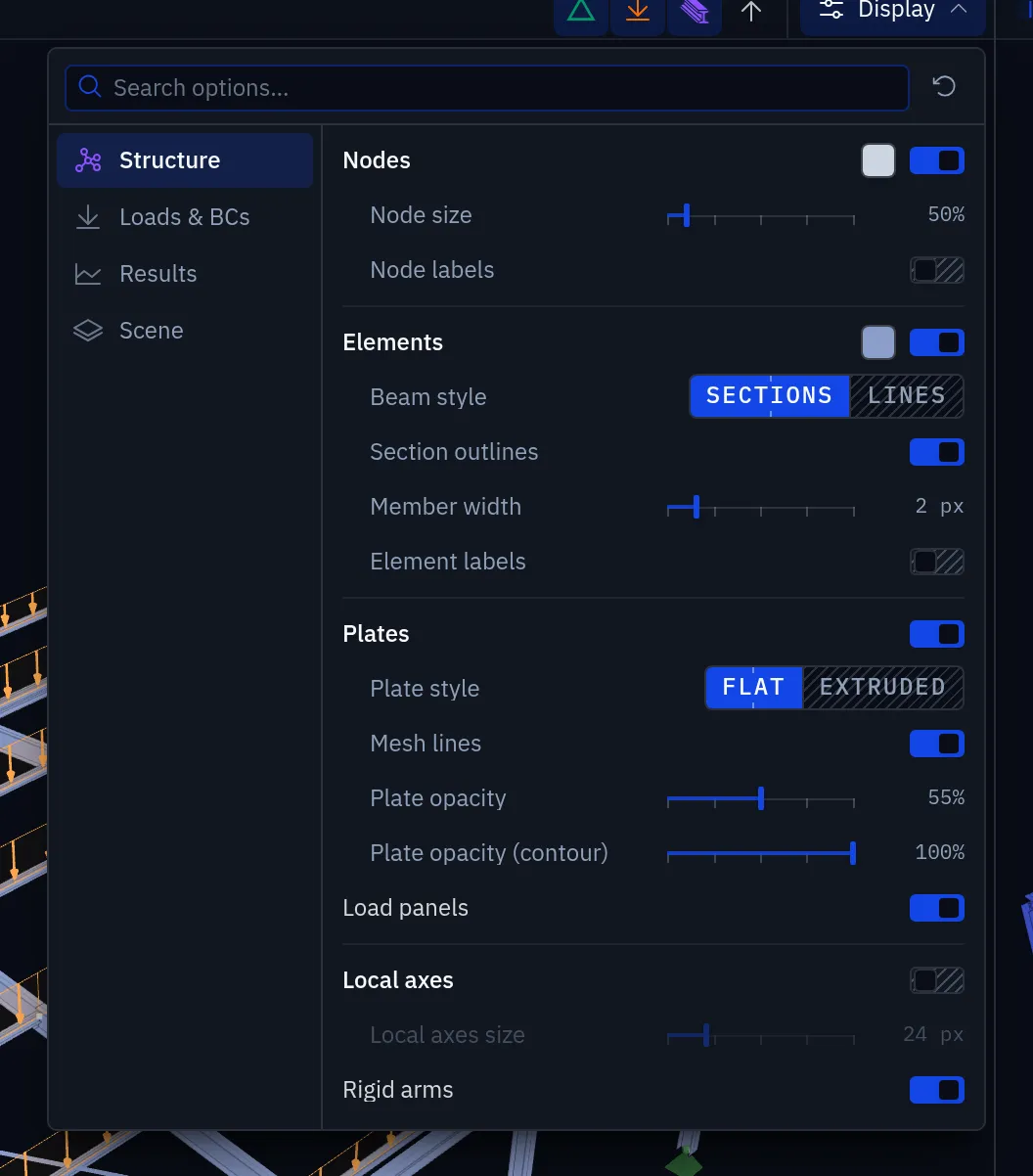Screen dimensions: 1033x1176
Task: Click the Mesh lines label
Action: coord(426,744)
